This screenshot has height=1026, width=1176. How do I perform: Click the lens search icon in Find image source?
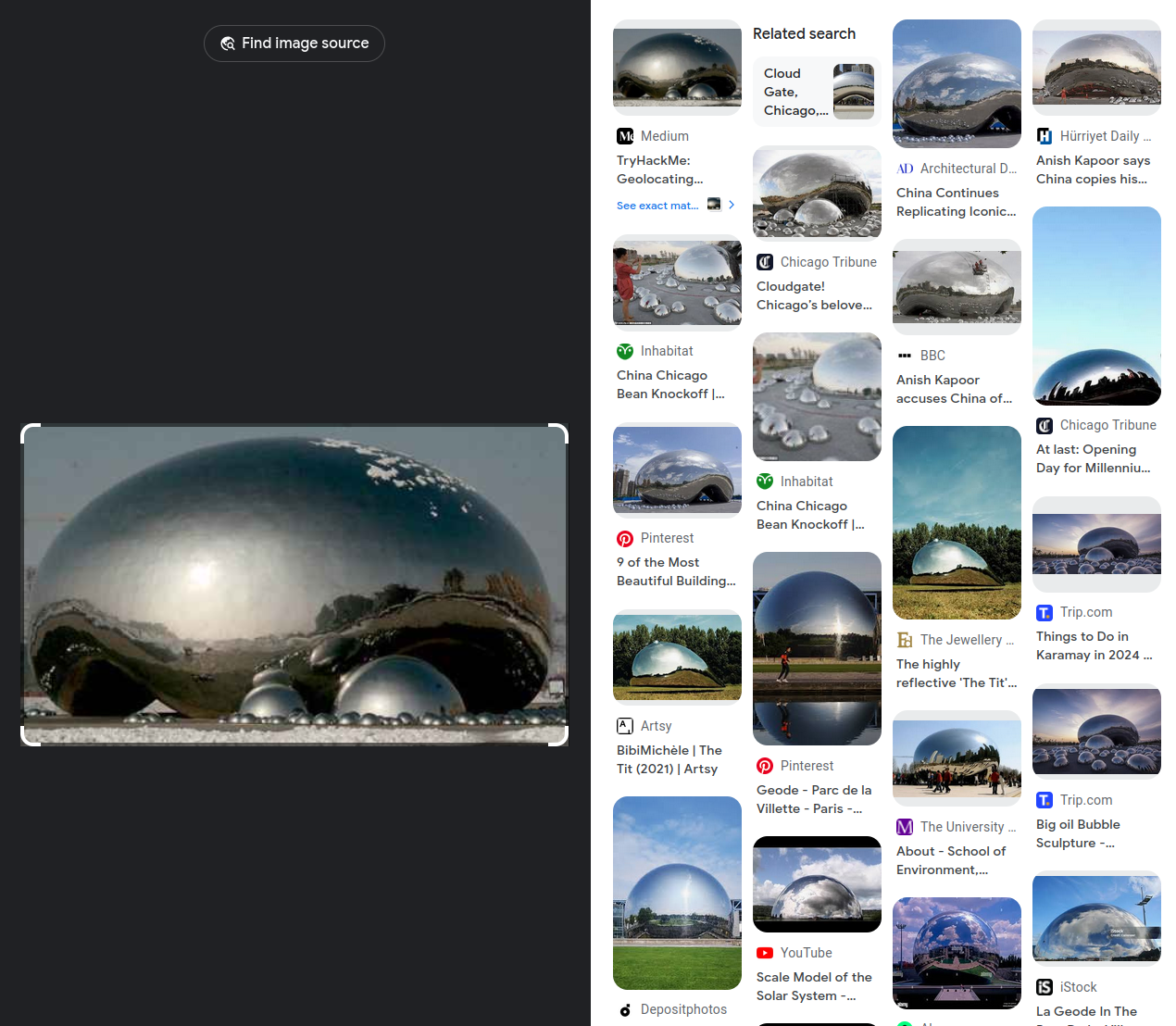(228, 44)
